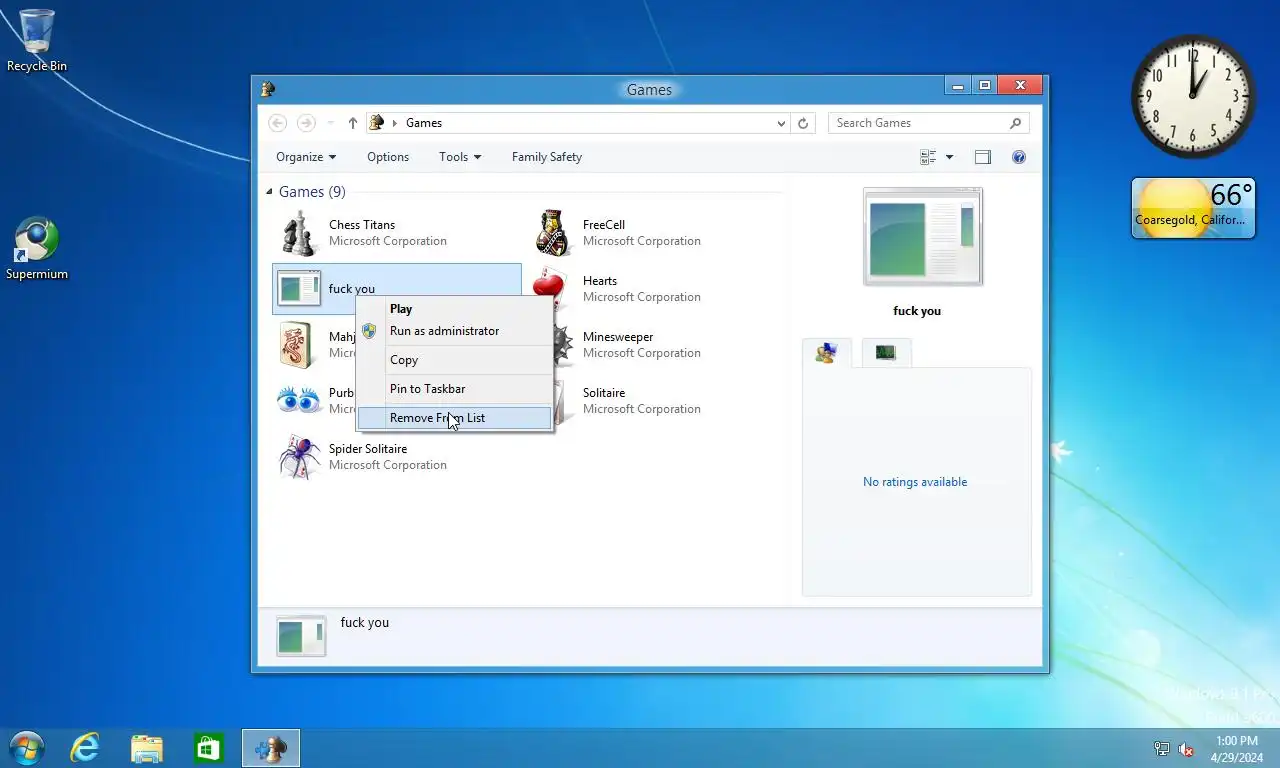Click the No ratings available text
This screenshot has width=1280, height=768.
[x=915, y=482]
